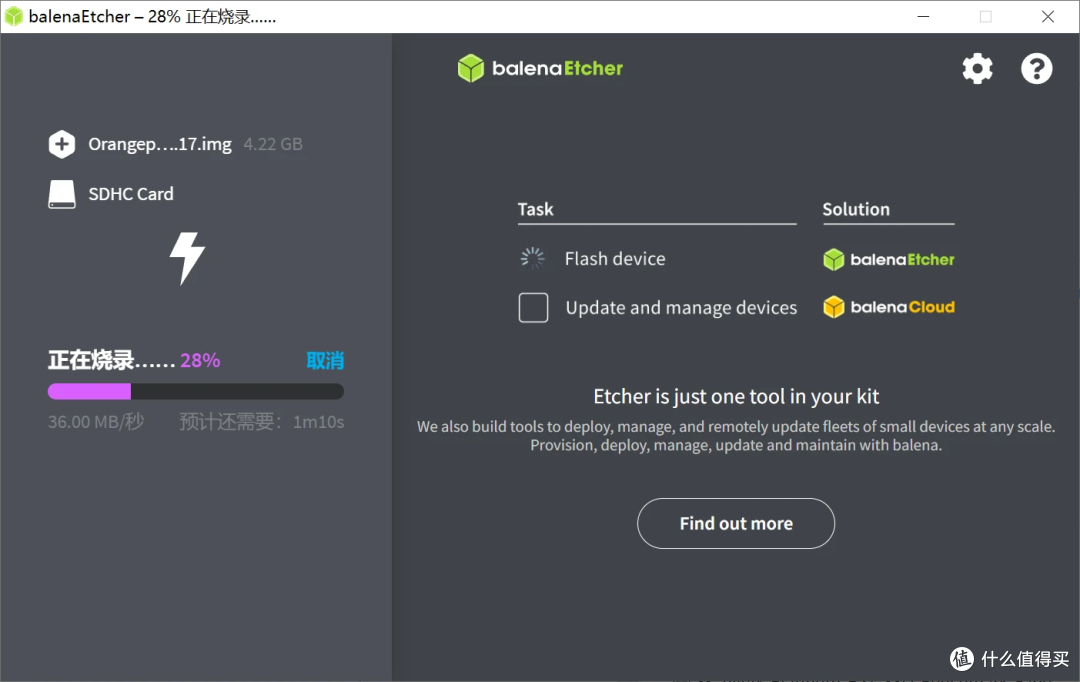Click the Task column header
This screenshot has width=1080, height=682.
coord(535,209)
